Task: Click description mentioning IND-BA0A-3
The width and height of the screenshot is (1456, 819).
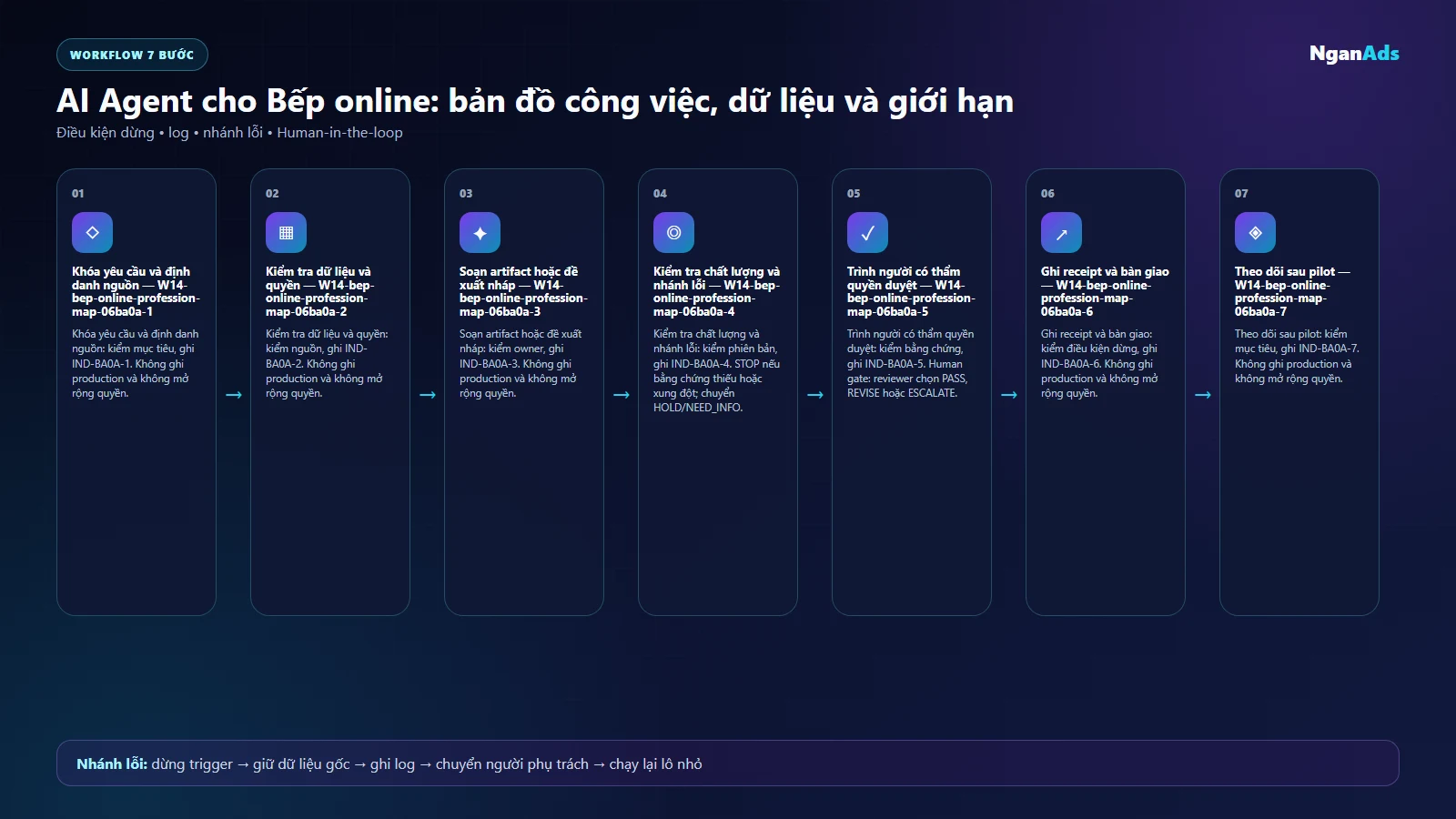Action: pyautogui.click(x=521, y=364)
